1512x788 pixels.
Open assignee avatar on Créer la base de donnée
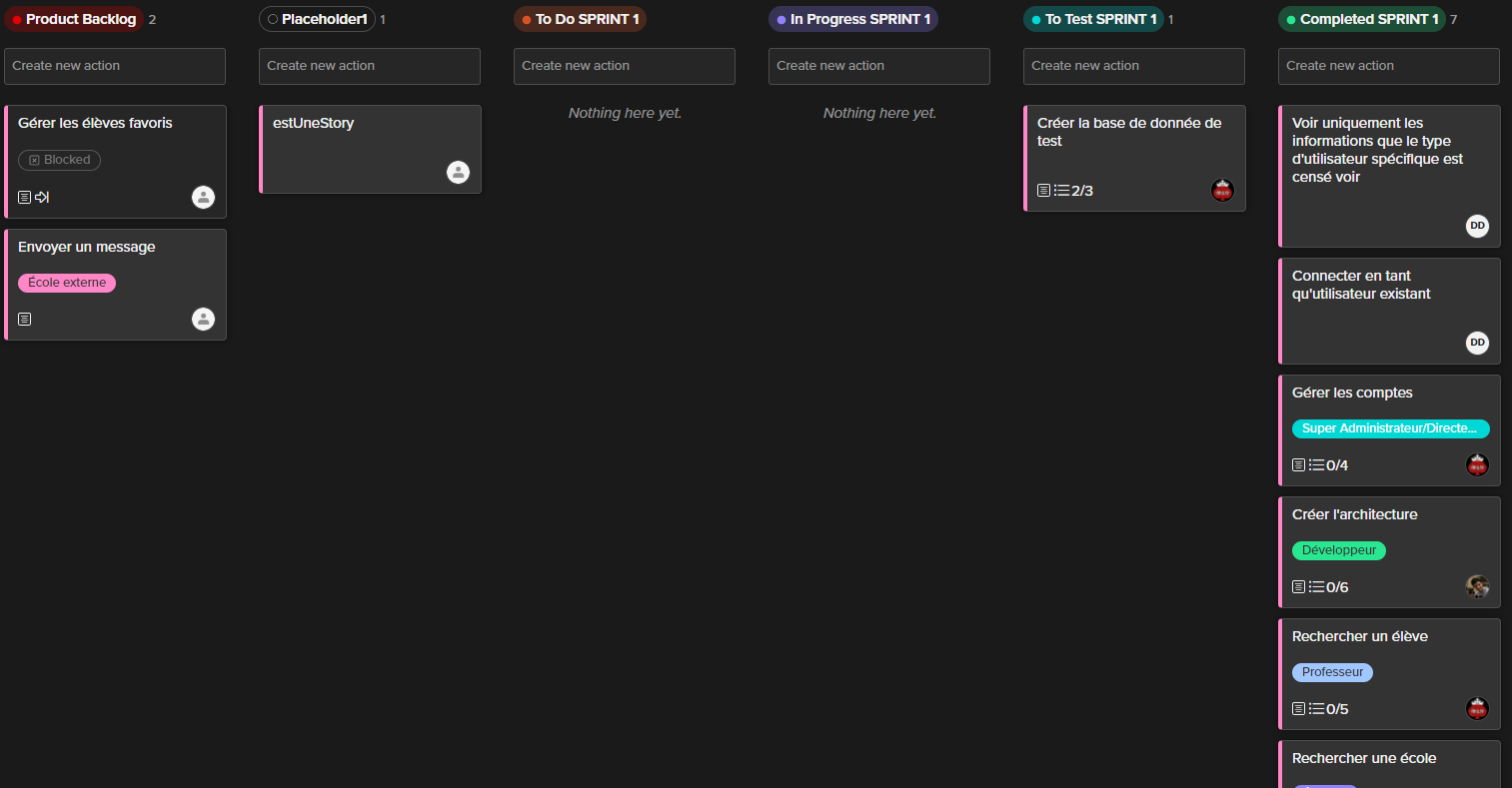(1222, 190)
